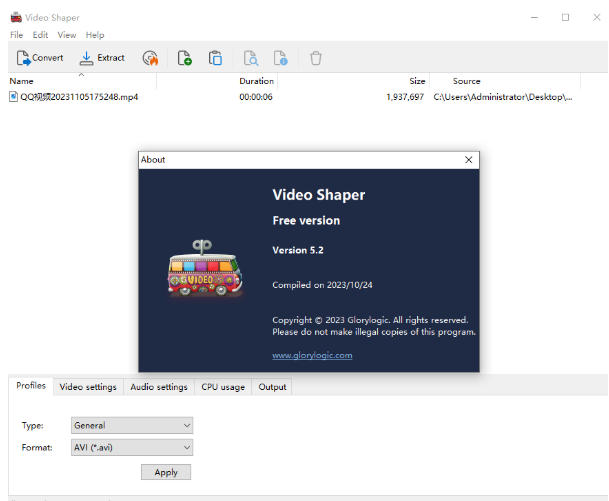Click the 00:00:06 duration cell
This screenshot has height=501, width=609.
[x=256, y=97]
